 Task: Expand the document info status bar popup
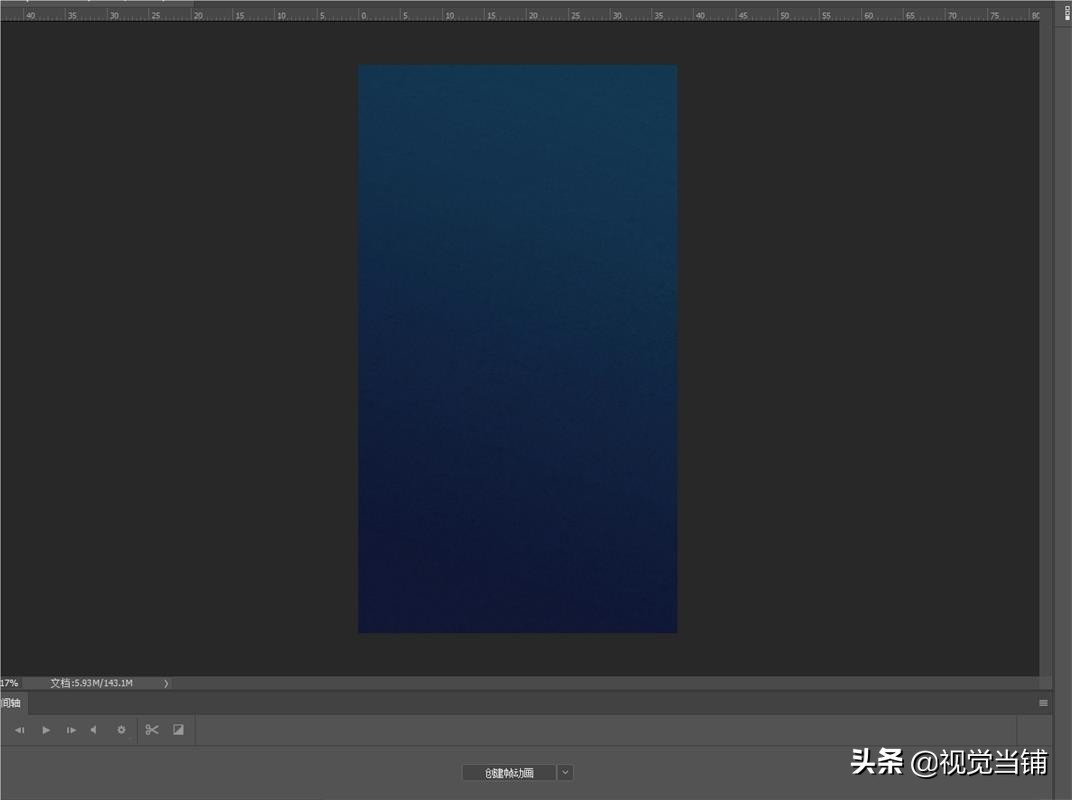click(165, 682)
